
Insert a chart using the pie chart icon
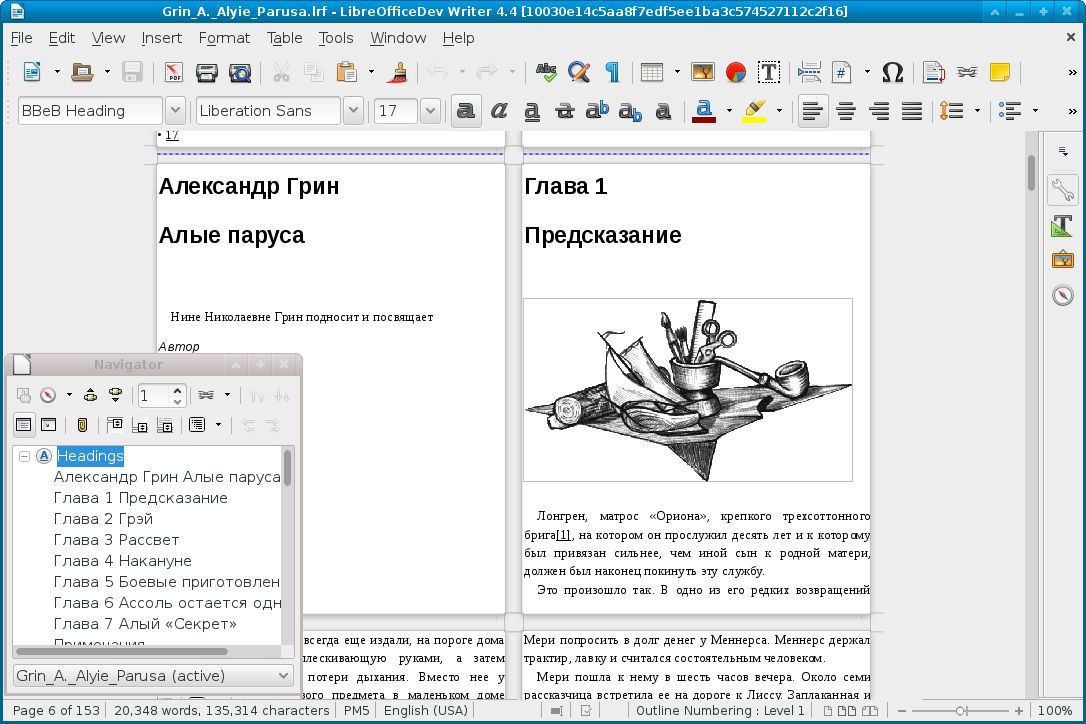pos(735,72)
